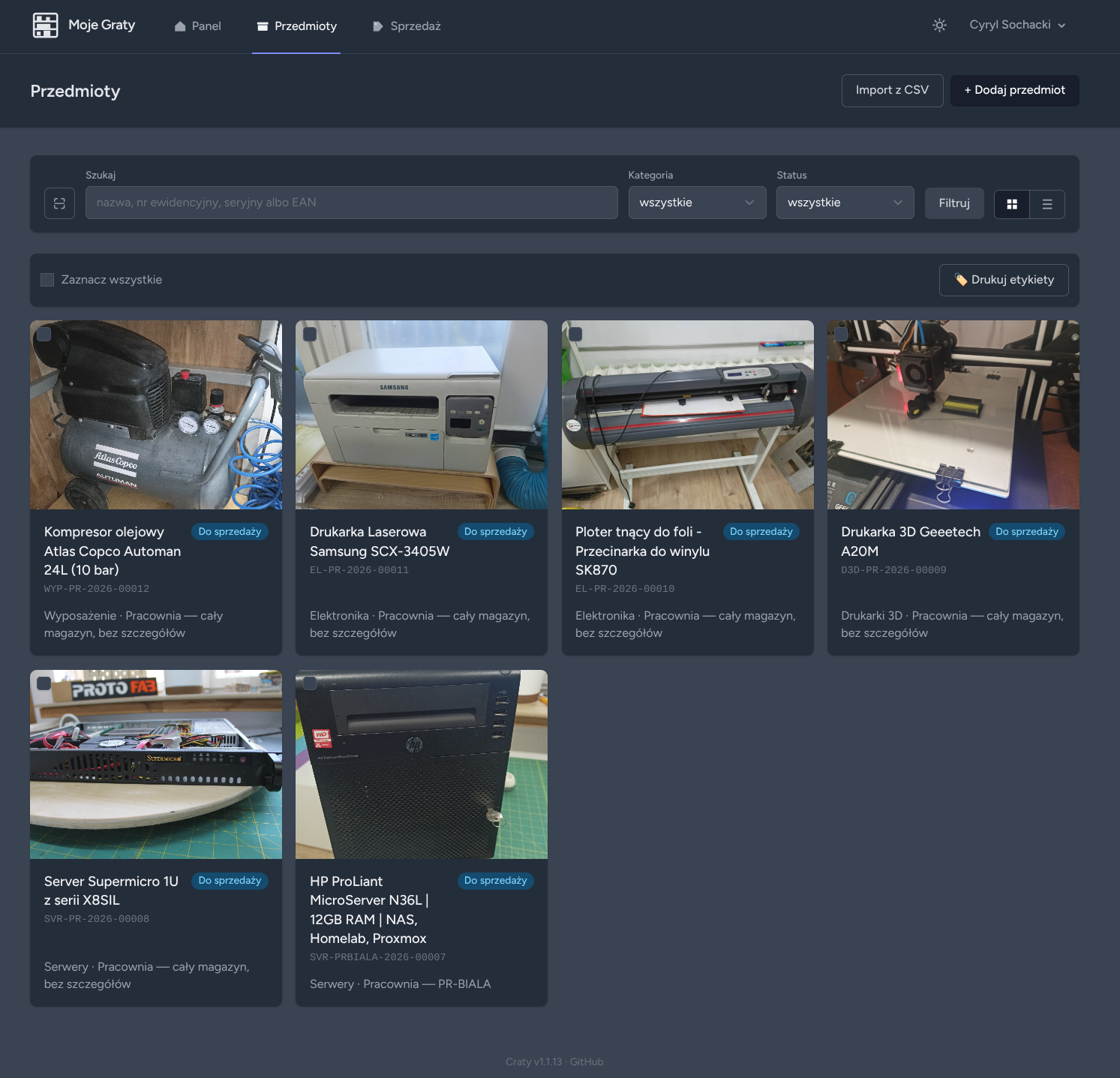Image resolution: width=1120 pixels, height=1078 pixels.
Task: Expand the Cyryl Sochacki user menu
Action: [1017, 25]
